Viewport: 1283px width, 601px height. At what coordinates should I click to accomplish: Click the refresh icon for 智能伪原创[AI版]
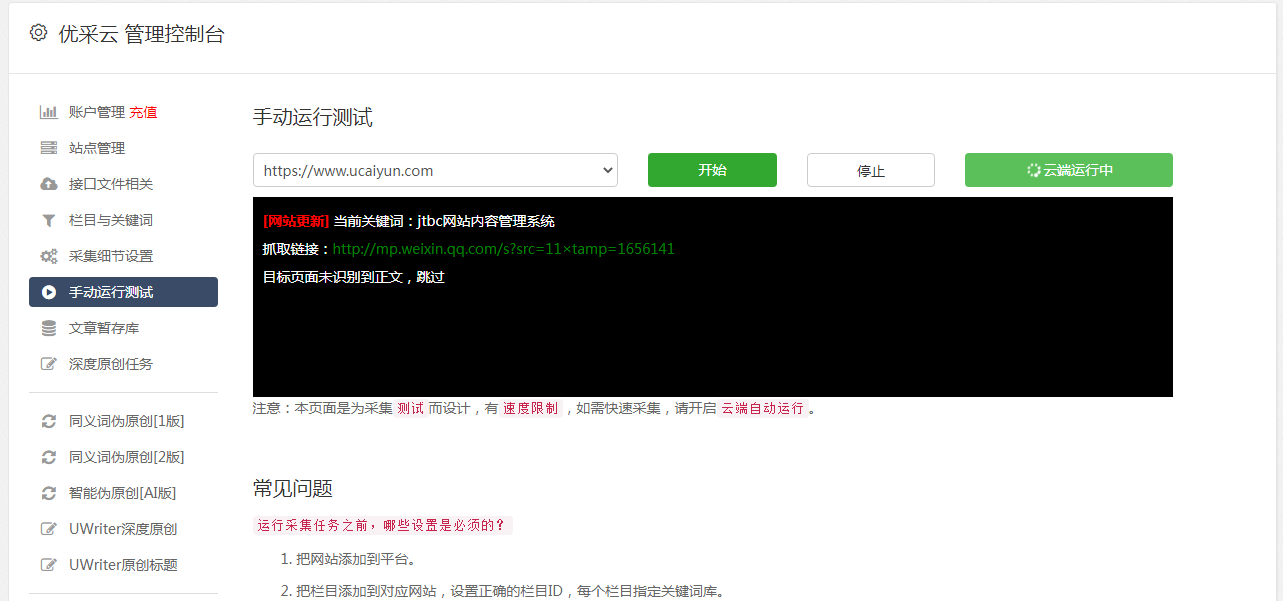point(48,493)
